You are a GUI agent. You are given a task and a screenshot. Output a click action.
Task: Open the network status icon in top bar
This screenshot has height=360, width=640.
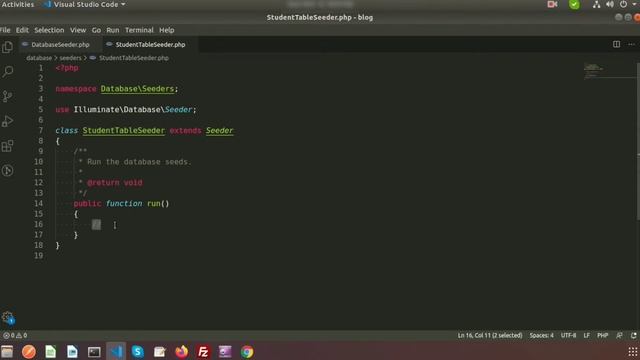click(x=596, y=4)
